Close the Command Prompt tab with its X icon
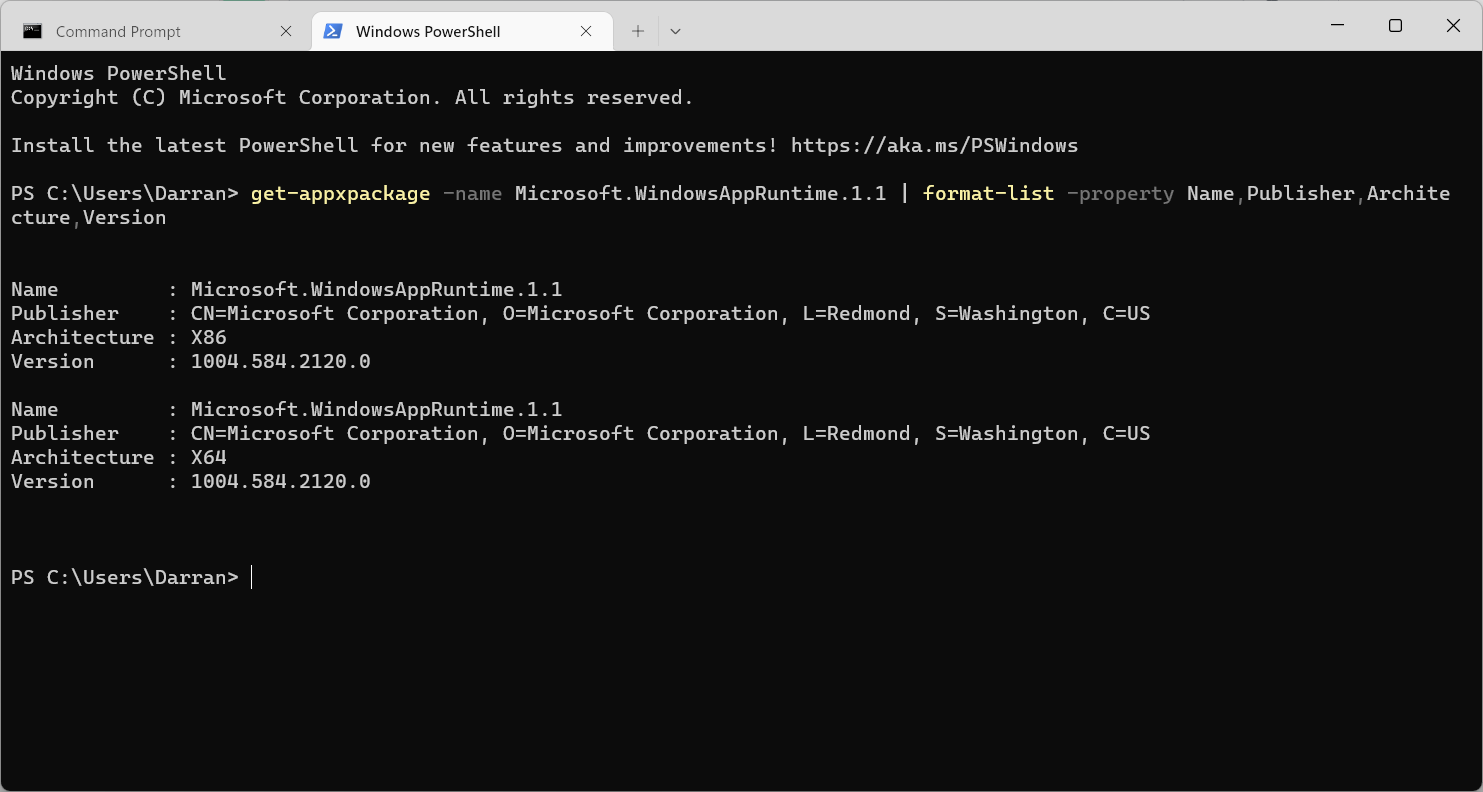Image resolution: width=1483 pixels, height=792 pixels. 286,31
